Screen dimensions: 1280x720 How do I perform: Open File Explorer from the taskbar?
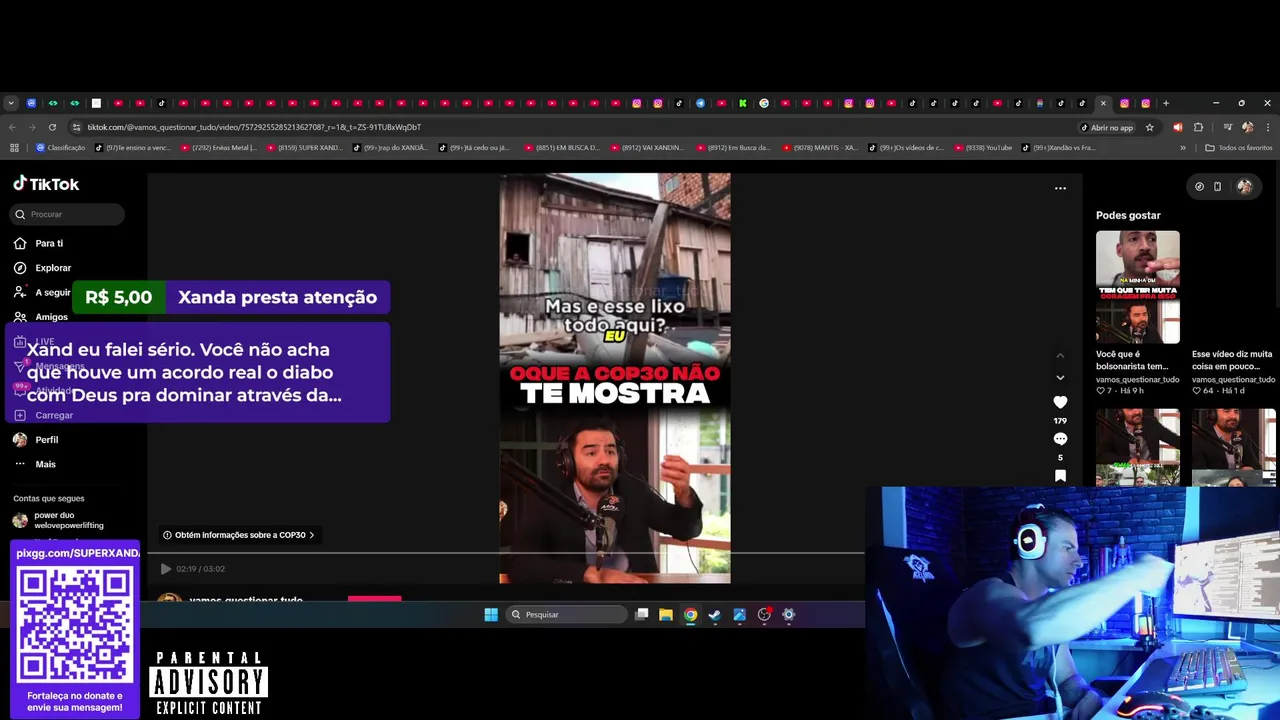(x=666, y=615)
